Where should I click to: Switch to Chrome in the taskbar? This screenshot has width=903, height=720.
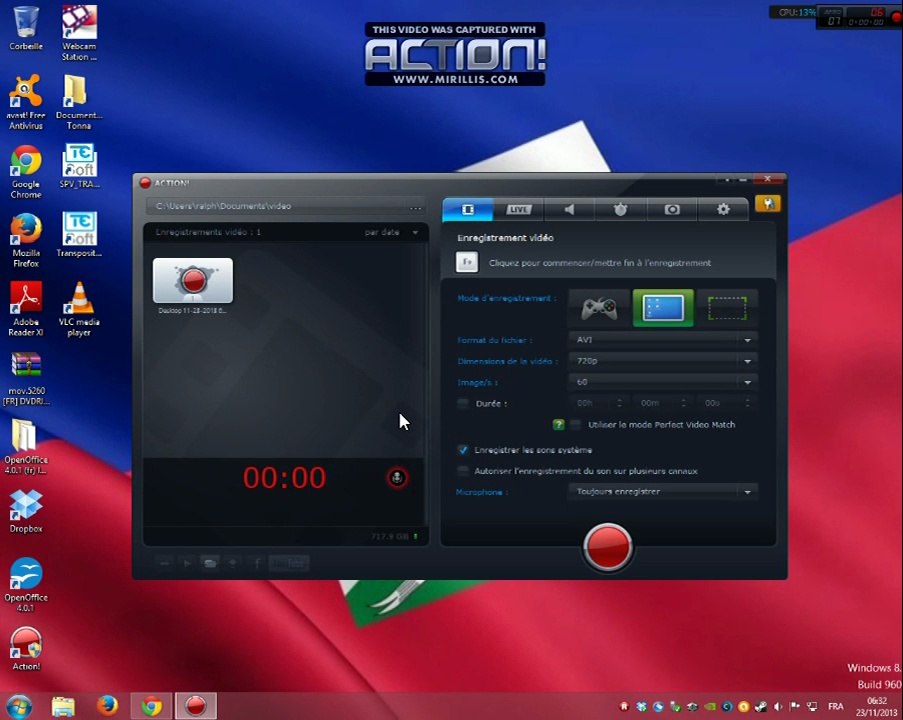pyautogui.click(x=151, y=706)
